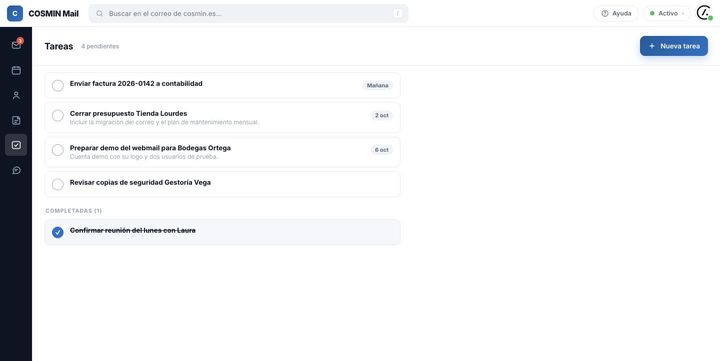Click the Ayuda help button
This screenshot has width=720, height=361.
616,13
